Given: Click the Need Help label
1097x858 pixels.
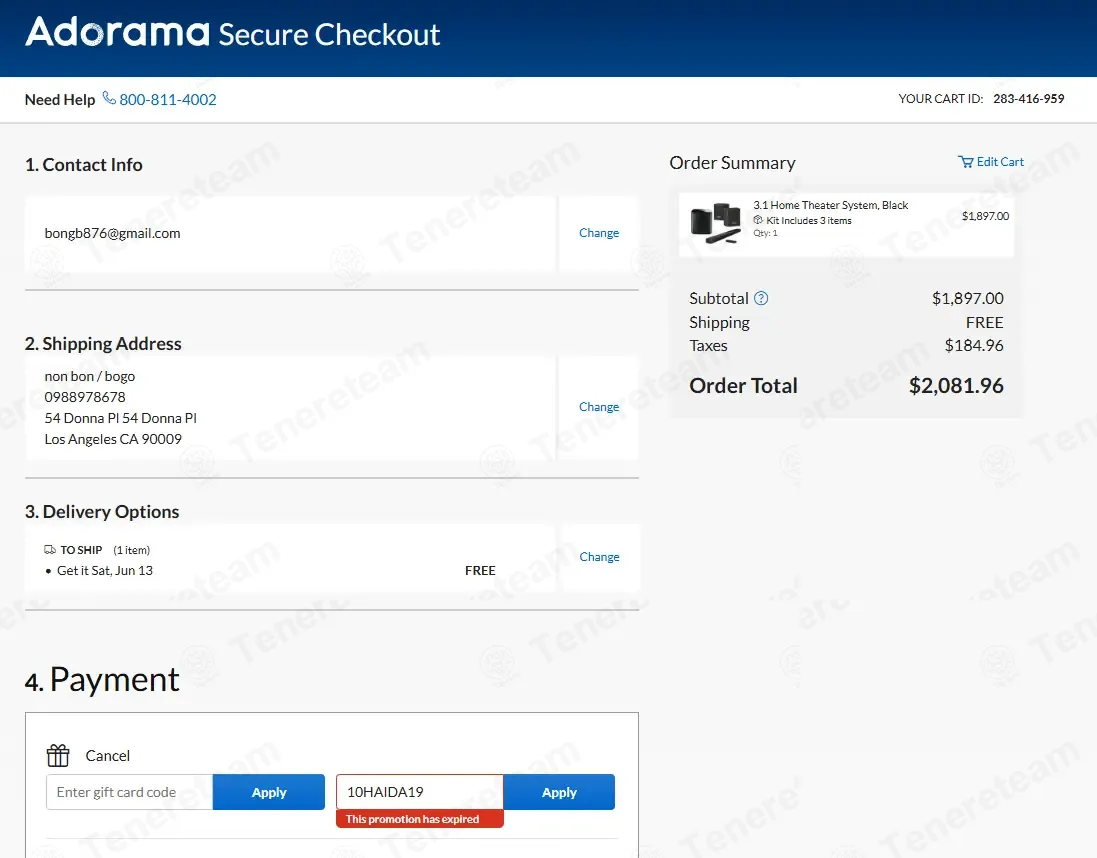Looking at the screenshot, I should pyautogui.click(x=60, y=99).
